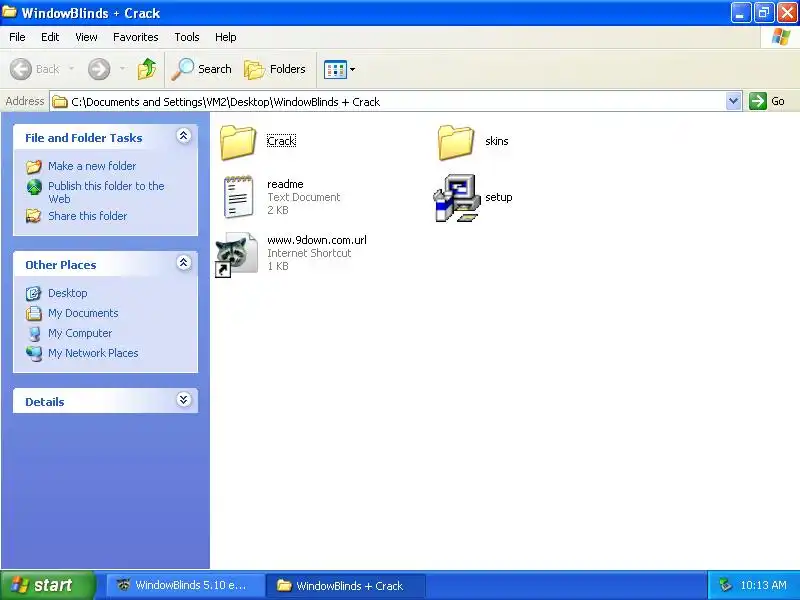Image resolution: width=800 pixels, height=600 pixels.
Task: Click the readme file name
Action: pos(285,184)
